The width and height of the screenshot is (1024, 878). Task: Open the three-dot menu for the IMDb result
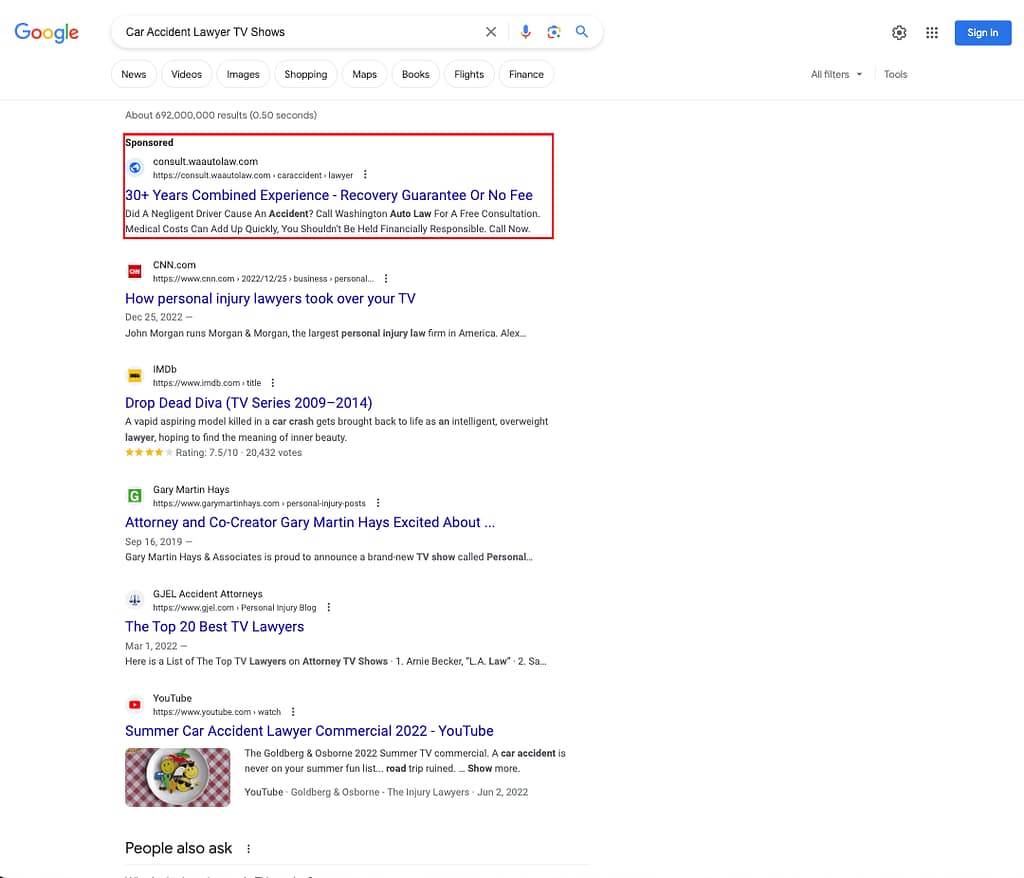click(x=273, y=383)
